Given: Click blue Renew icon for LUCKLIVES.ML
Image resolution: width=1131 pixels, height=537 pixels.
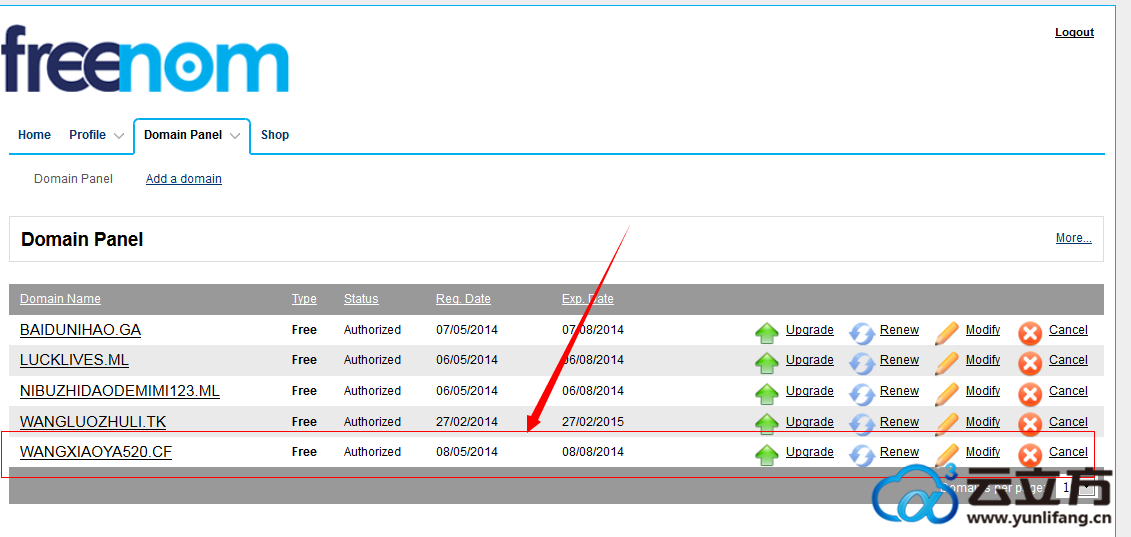Looking at the screenshot, I should point(861,362).
